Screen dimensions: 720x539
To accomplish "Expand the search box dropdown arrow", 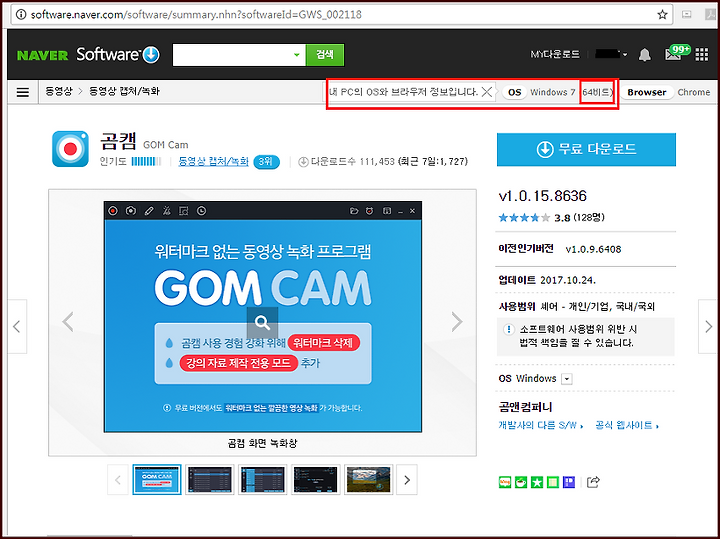I will [x=297, y=55].
